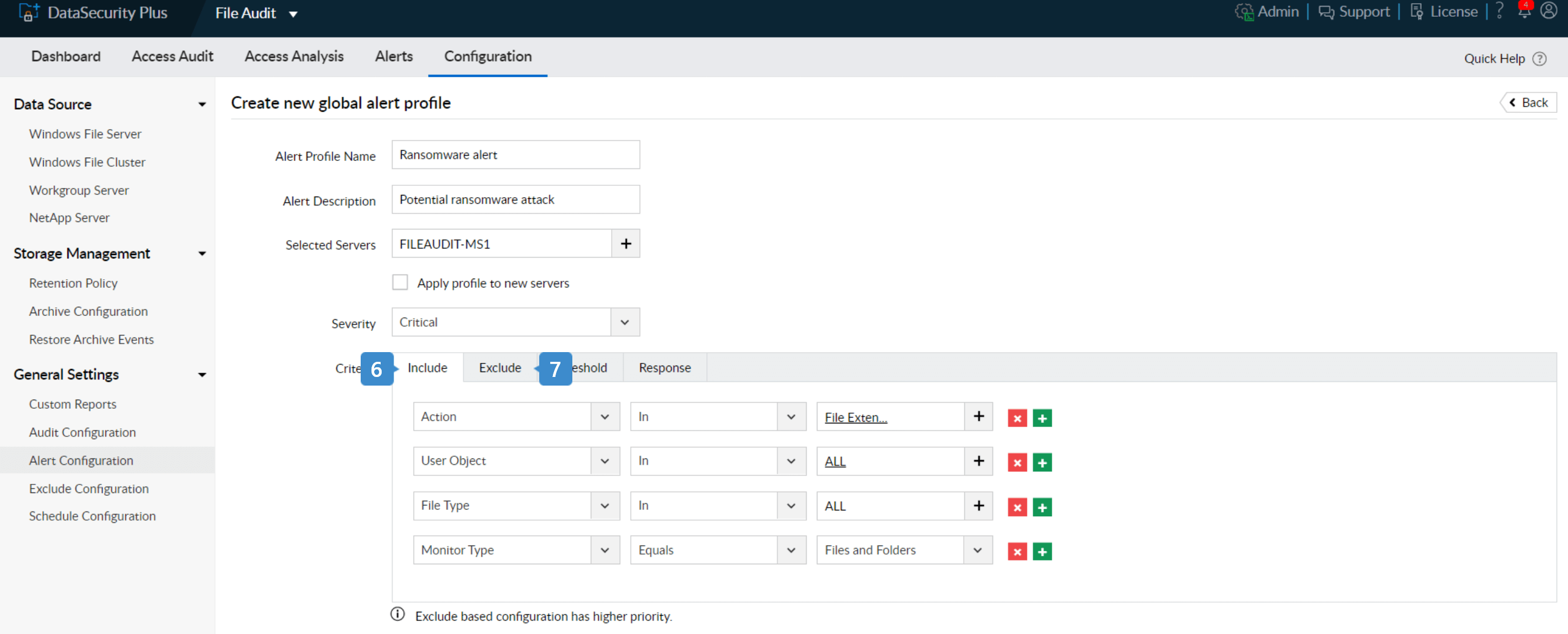Open the Severity dropdown
Image resolution: width=1568 pixels, height=634 pixels.
coord(625,322)
